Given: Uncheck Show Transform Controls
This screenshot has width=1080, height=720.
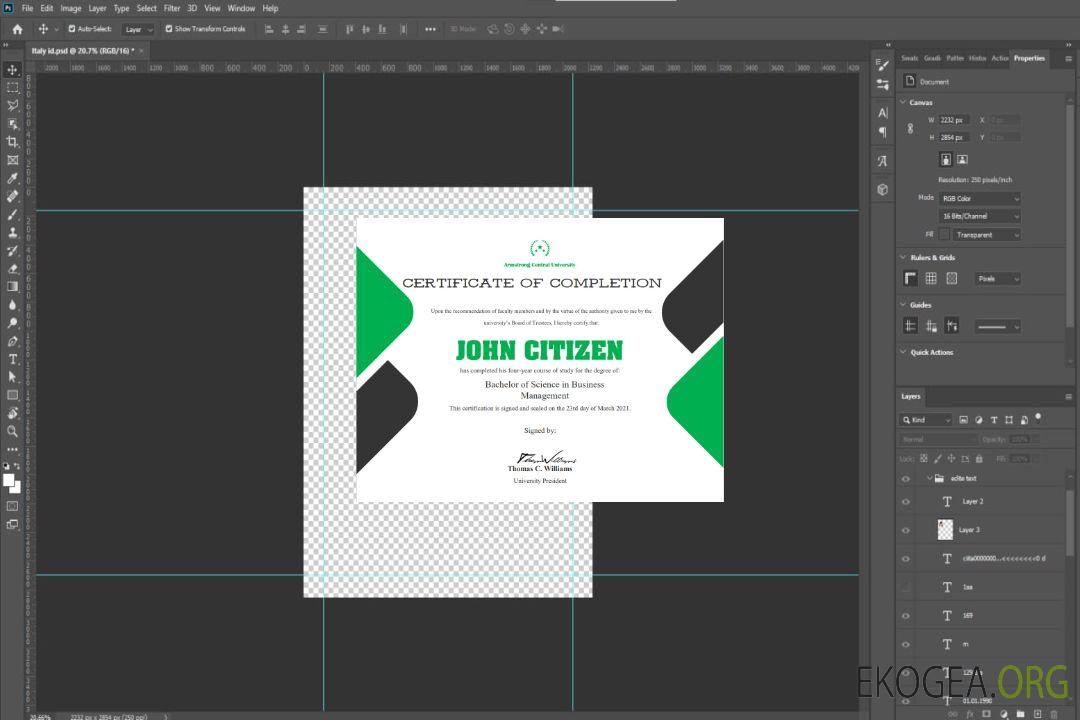Looking at the screenshot, I should pos(169,29).
